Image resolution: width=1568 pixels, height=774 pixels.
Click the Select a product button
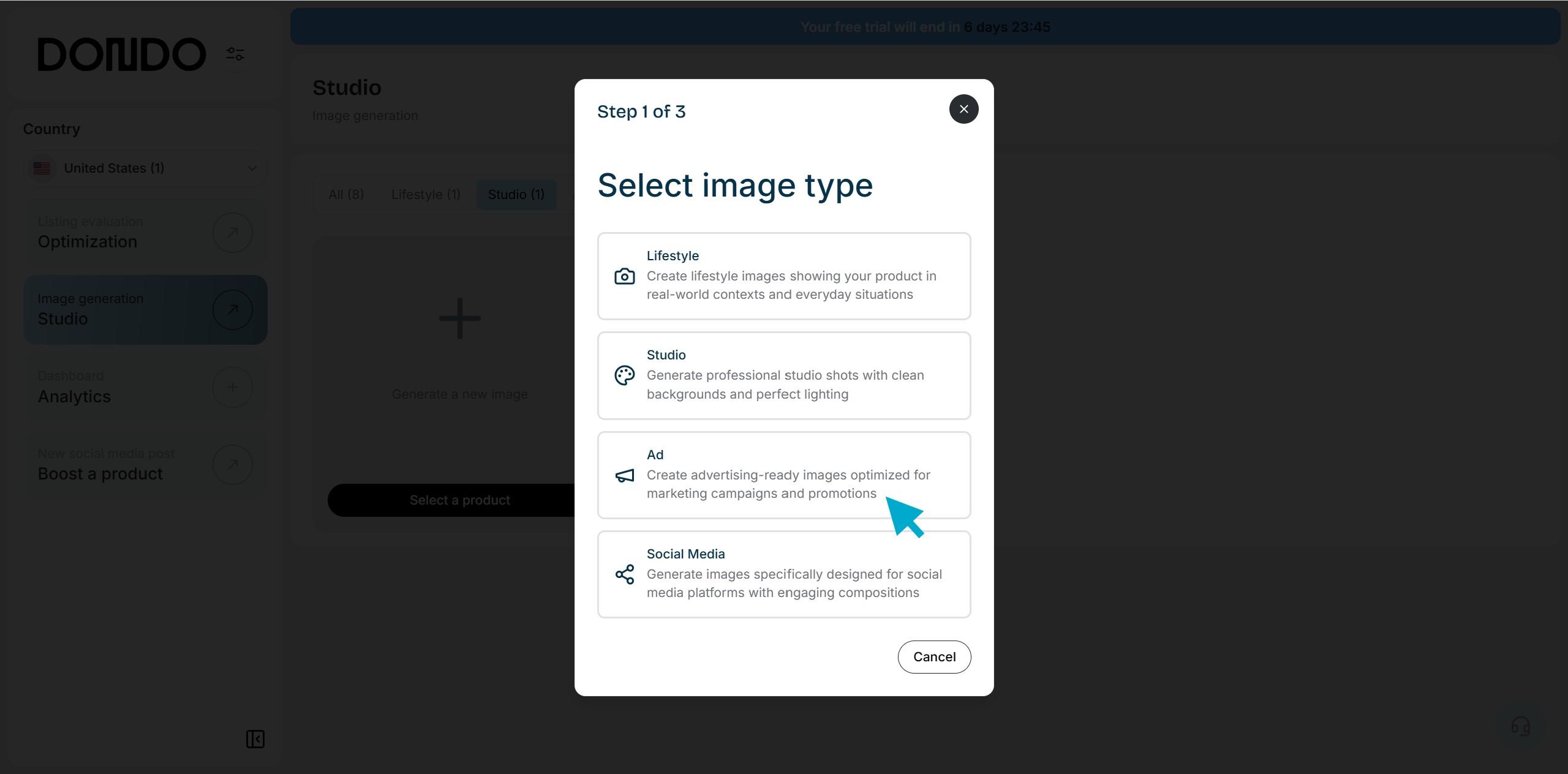pyautogui.click(x=459, y=500)
